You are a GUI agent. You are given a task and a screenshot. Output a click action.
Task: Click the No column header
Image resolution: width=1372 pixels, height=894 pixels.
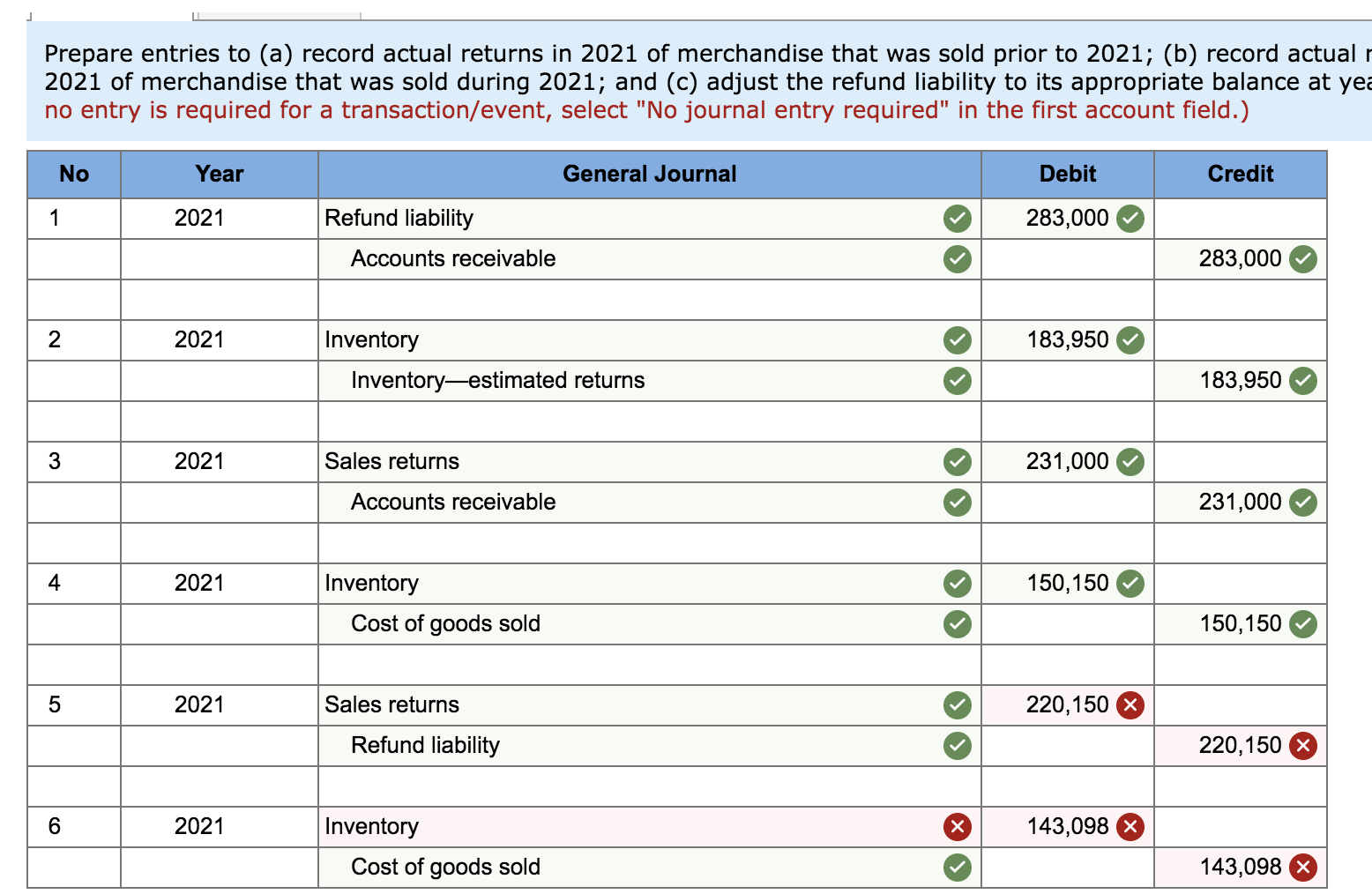[74, 174]
